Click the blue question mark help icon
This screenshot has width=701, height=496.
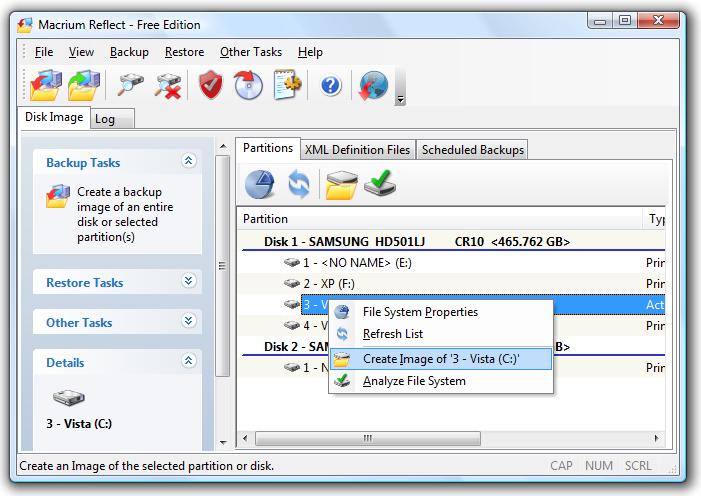(331, 85)
